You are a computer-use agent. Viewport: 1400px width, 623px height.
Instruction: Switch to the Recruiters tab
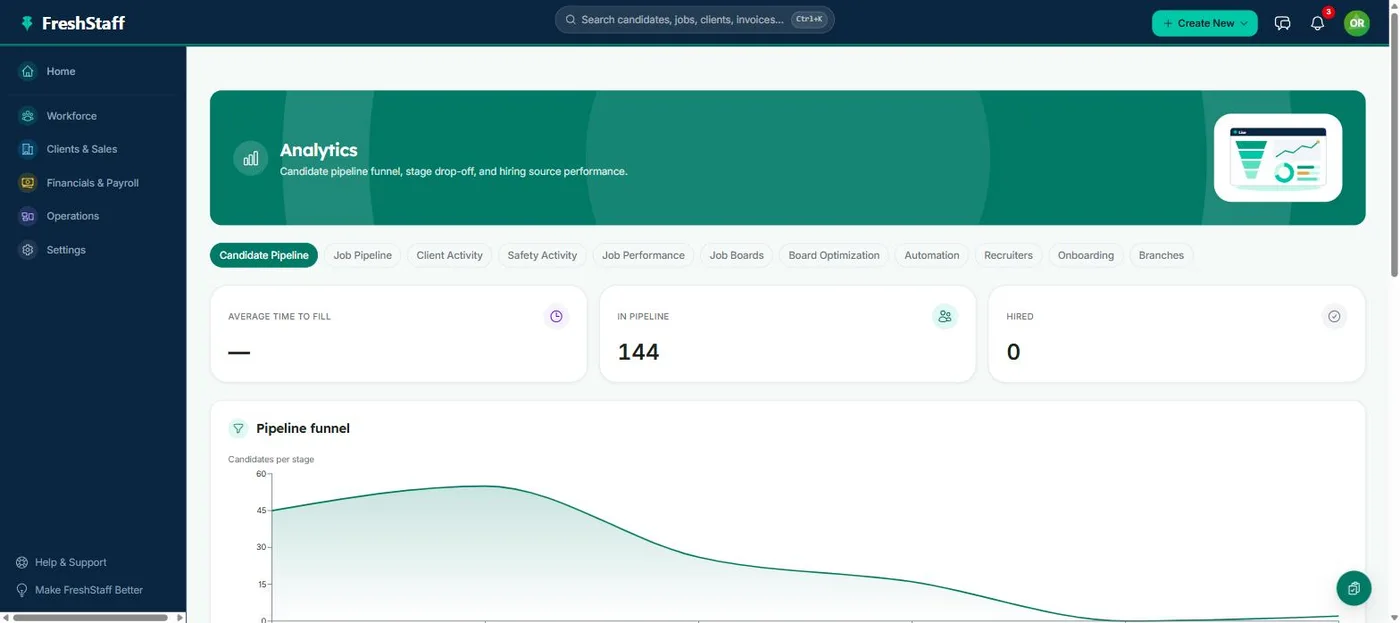point(1008,255)
